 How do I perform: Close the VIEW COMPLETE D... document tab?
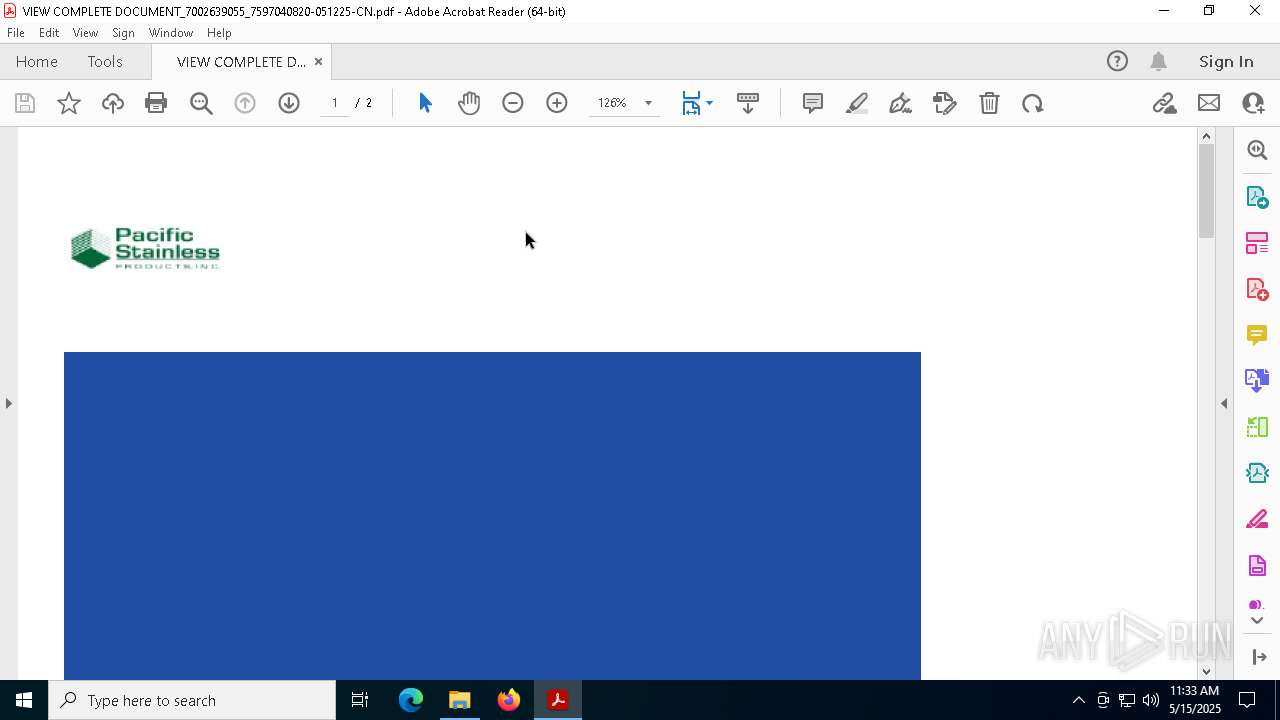point(318,61)
